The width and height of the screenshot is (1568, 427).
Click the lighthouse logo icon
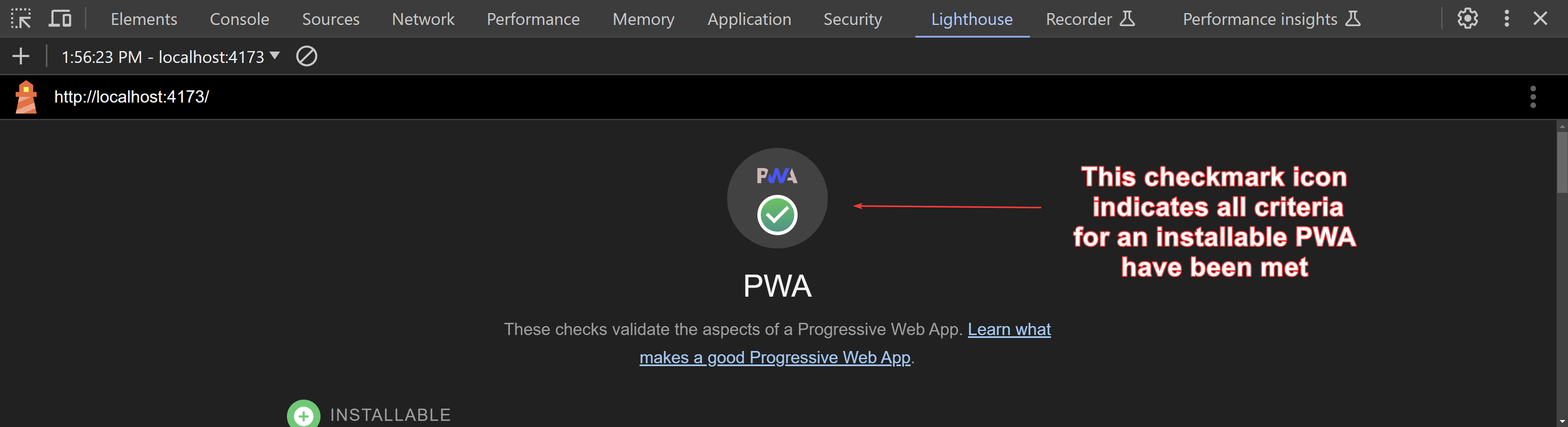click(26, 97)
